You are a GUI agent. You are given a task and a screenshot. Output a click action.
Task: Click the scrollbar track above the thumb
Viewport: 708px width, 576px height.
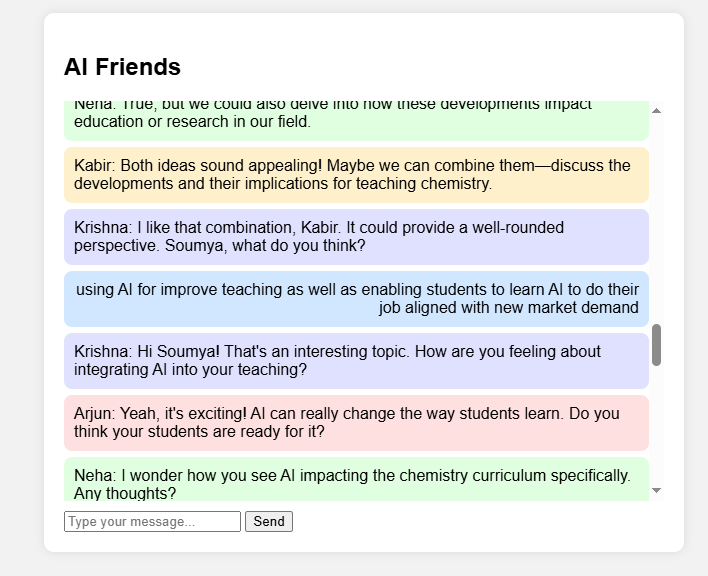[656, 220]
